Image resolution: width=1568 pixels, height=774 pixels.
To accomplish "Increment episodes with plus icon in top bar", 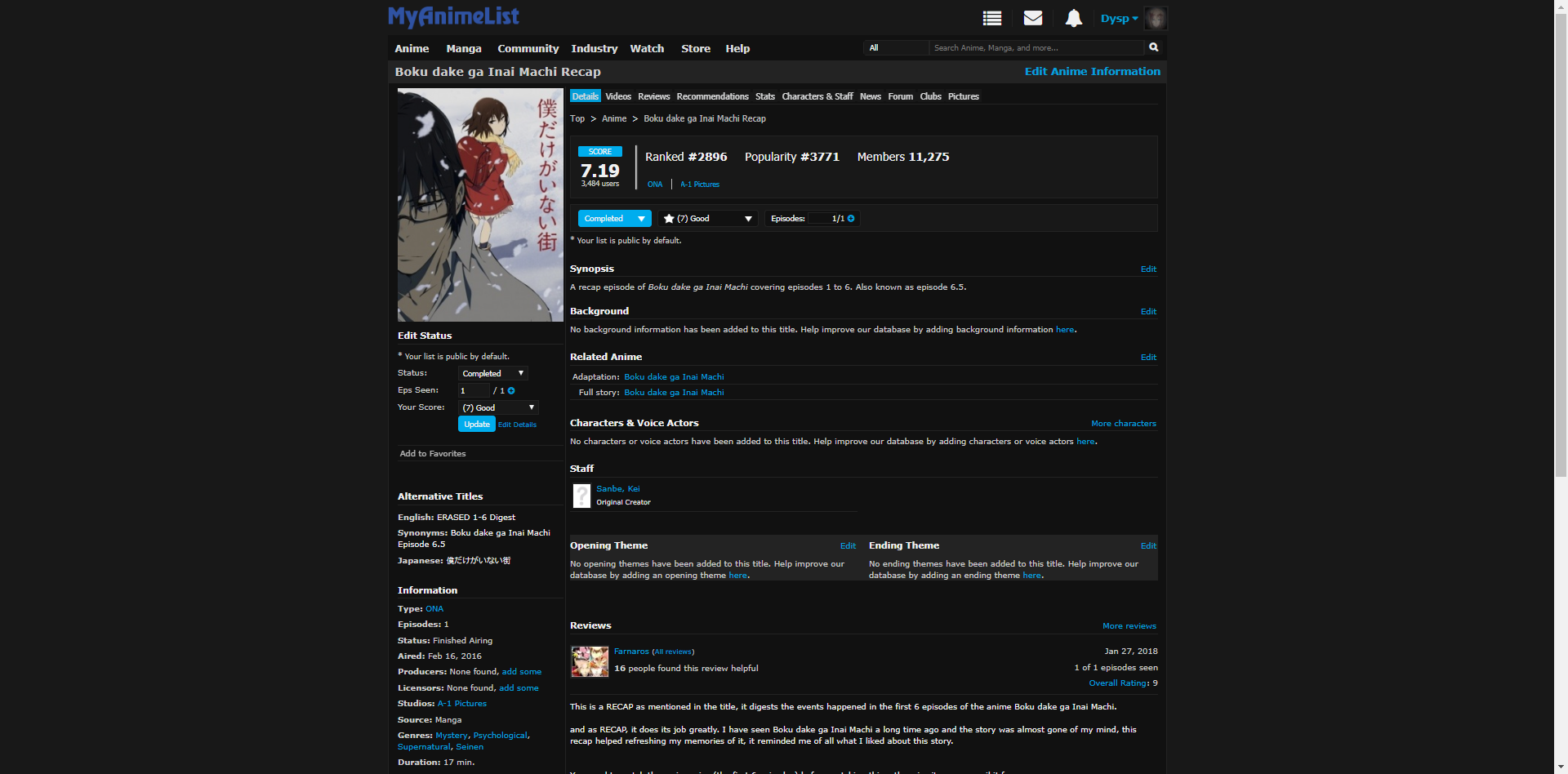I will pos(851,219).
